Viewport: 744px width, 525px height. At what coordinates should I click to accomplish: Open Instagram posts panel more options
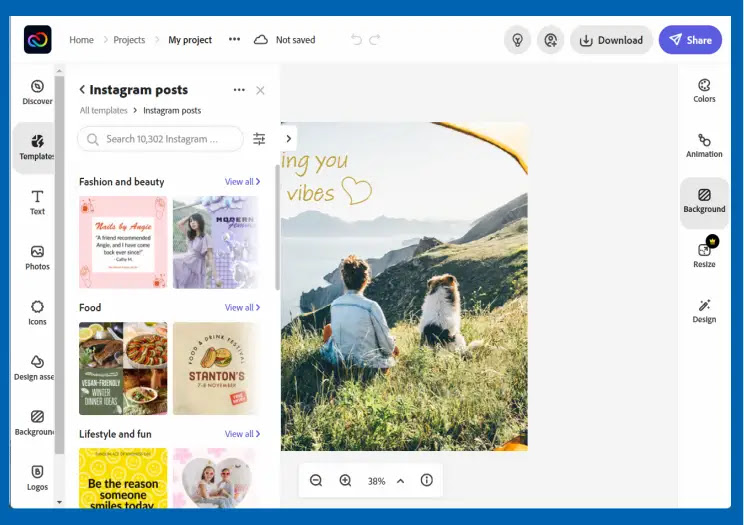(239, 90)
